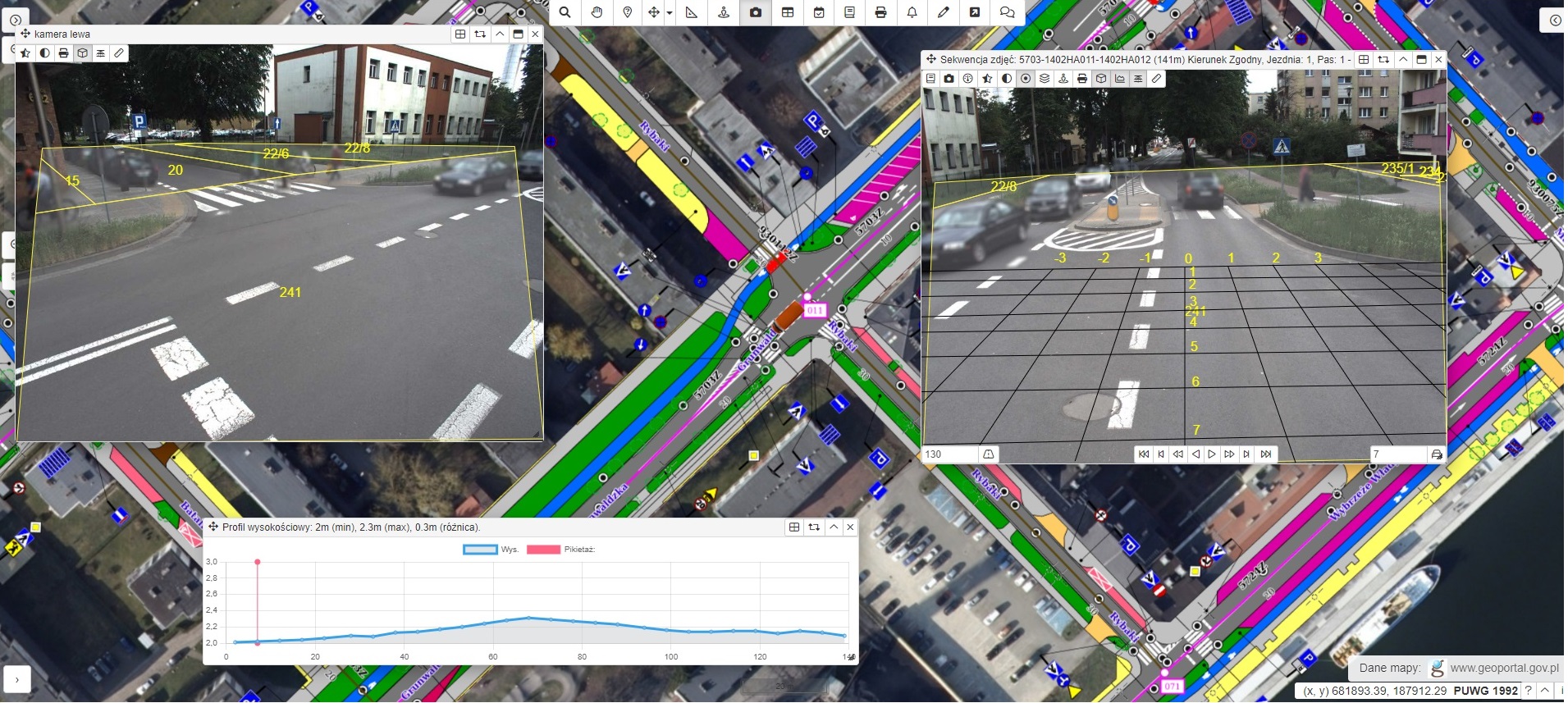
Task: Click grid layout button in Profil wysokościowy window
Action: [794, 527]
